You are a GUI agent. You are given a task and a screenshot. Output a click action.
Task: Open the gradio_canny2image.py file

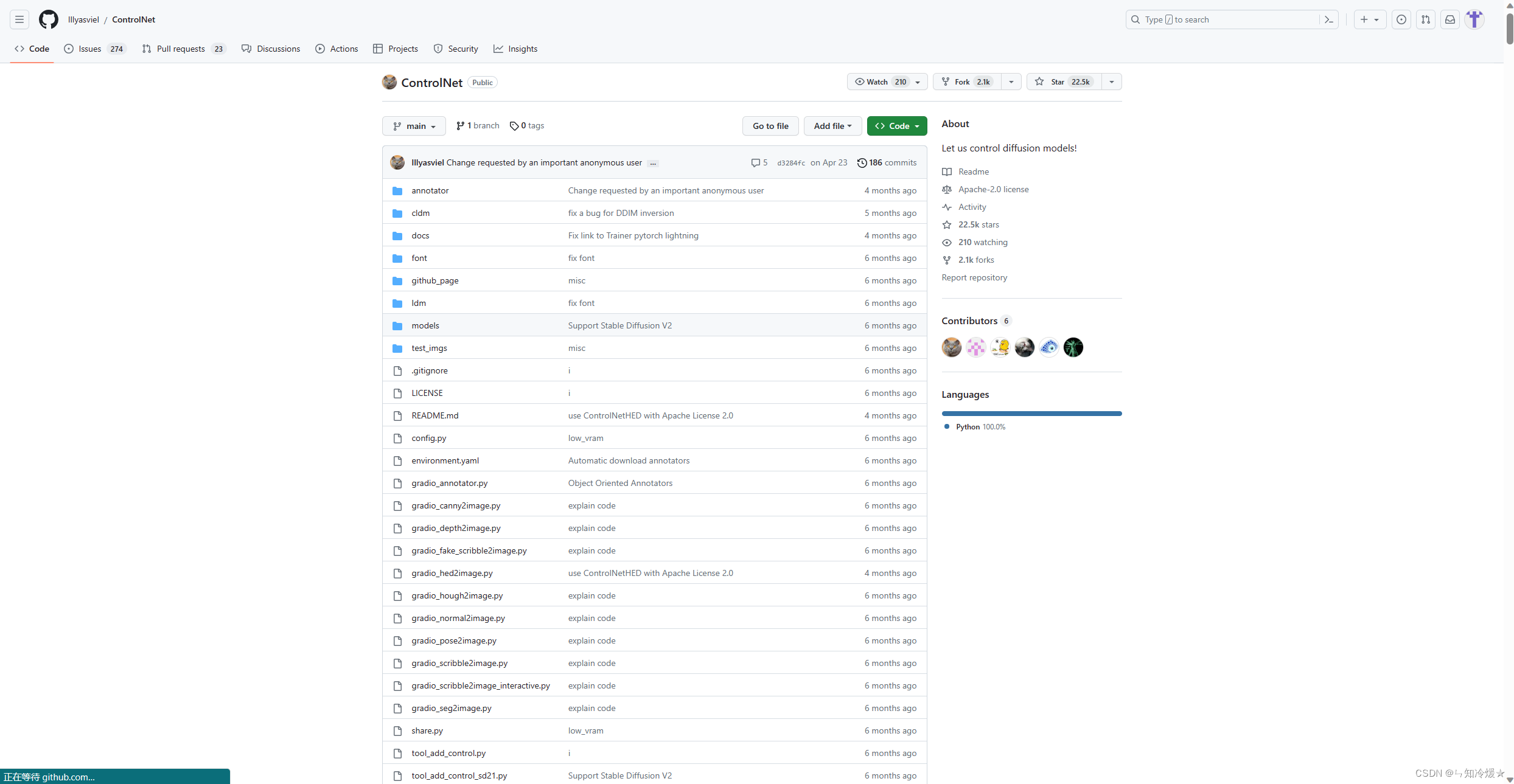456,505
